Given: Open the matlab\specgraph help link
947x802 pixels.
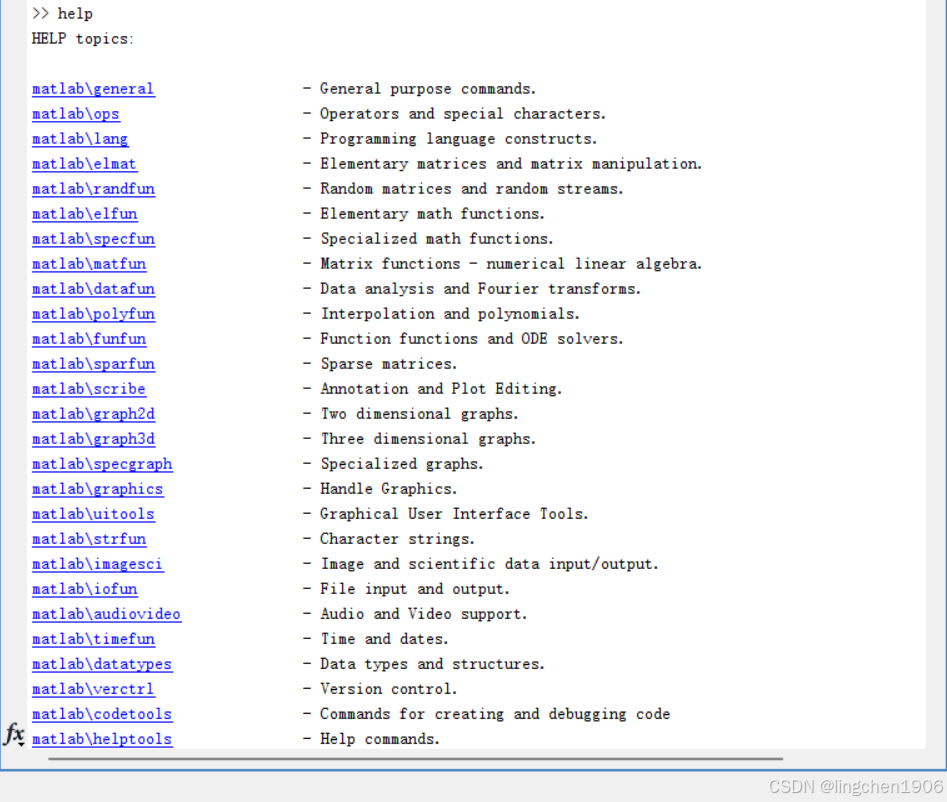Looking at the screenshot, I should coord(102,464).
